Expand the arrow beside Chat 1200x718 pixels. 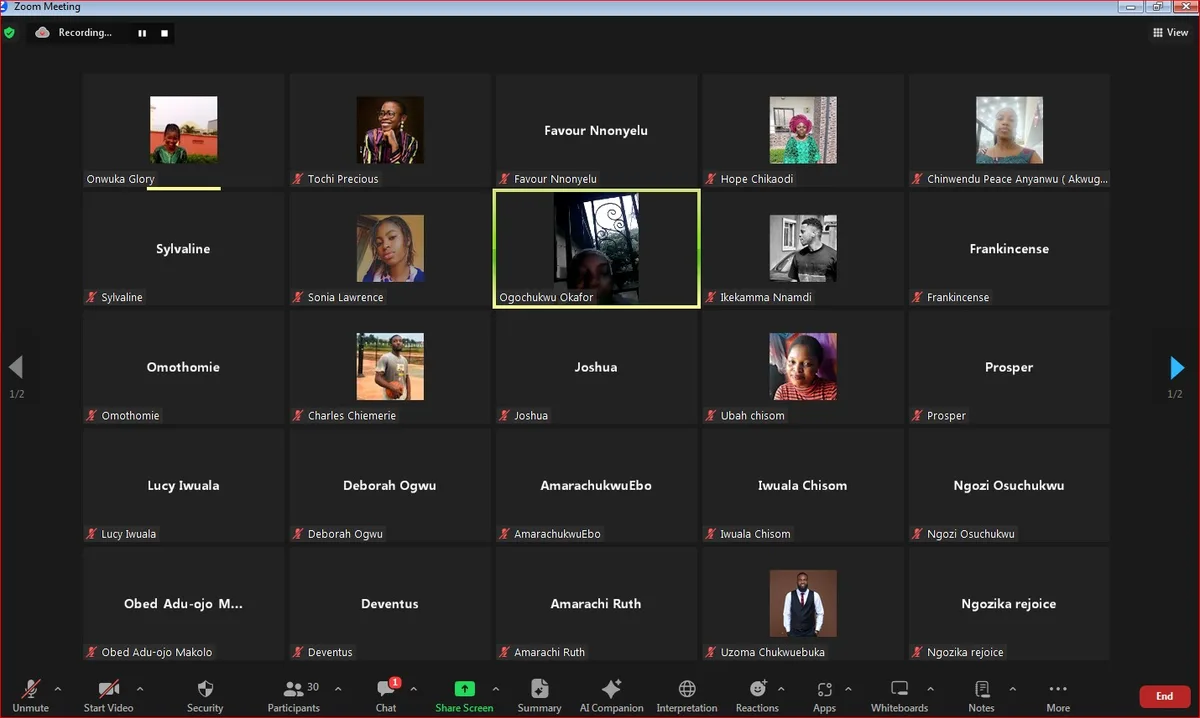(413, 688)
